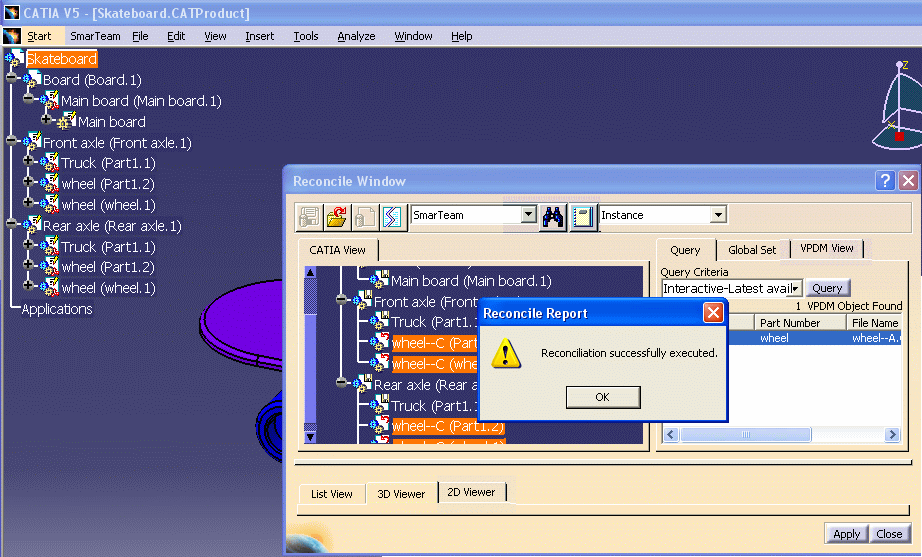Click the binoculars search icon

pos(553,216)
